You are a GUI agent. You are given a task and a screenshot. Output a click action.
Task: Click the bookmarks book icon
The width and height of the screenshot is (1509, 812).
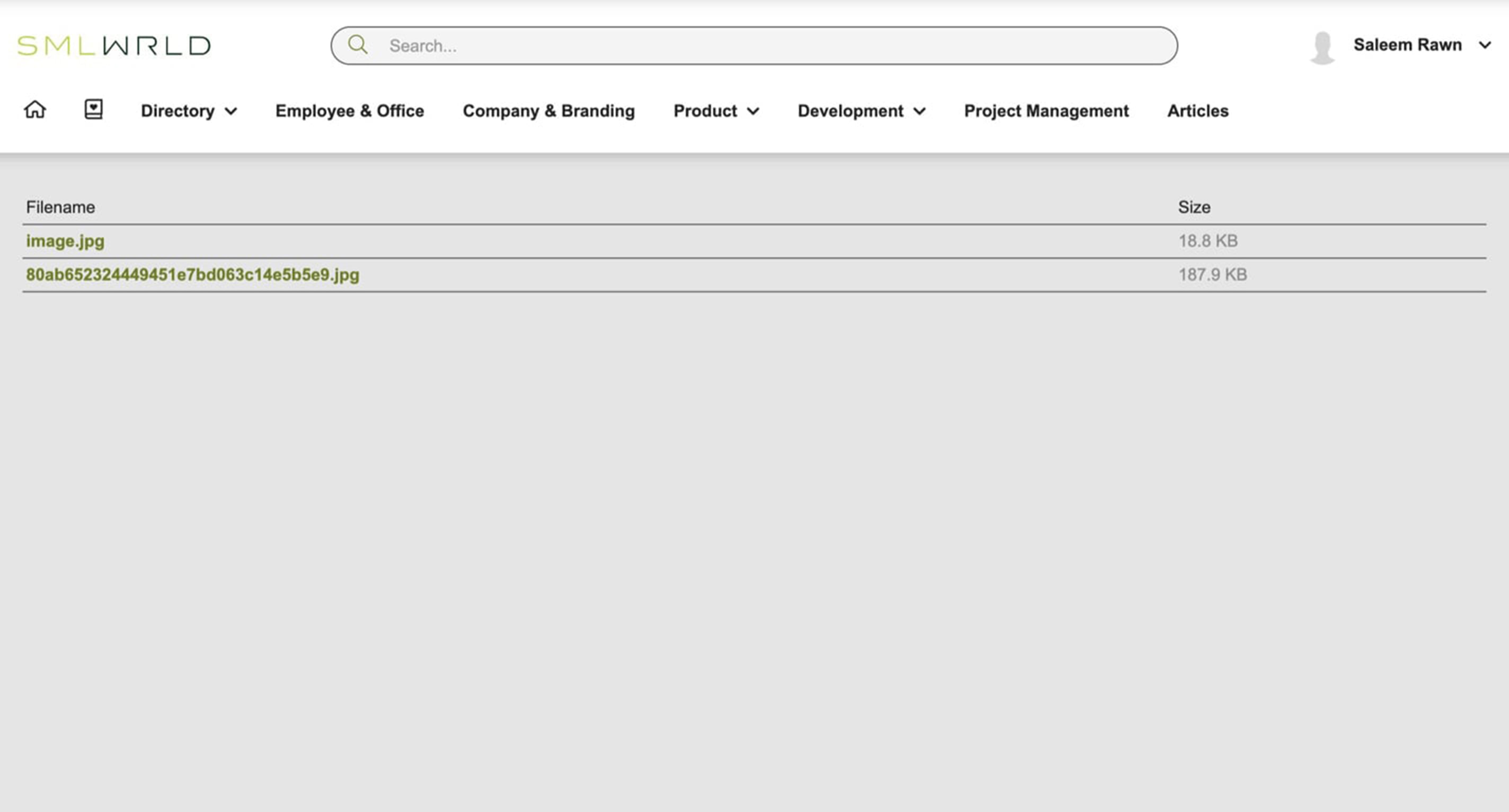94,109
